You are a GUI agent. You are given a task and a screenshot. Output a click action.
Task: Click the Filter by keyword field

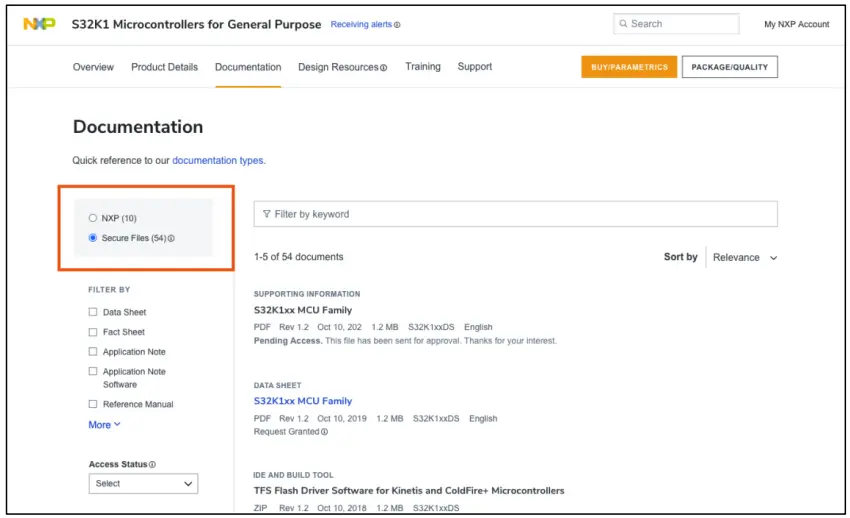pos(515,214)
